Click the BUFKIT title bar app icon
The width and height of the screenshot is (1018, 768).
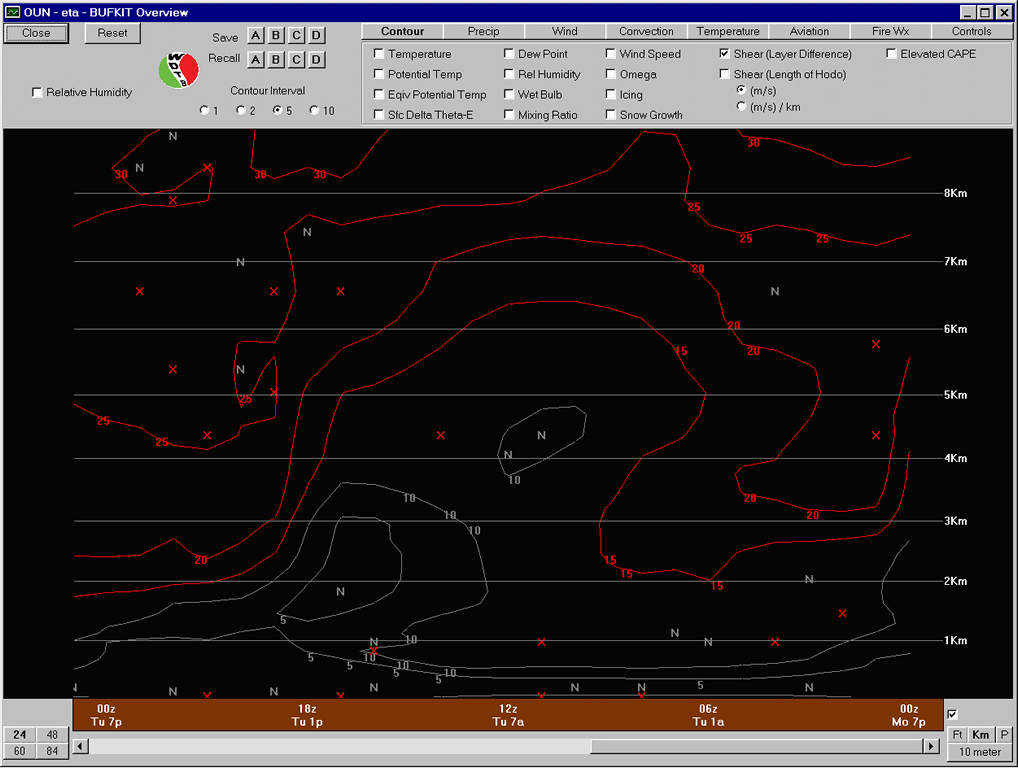12,12
